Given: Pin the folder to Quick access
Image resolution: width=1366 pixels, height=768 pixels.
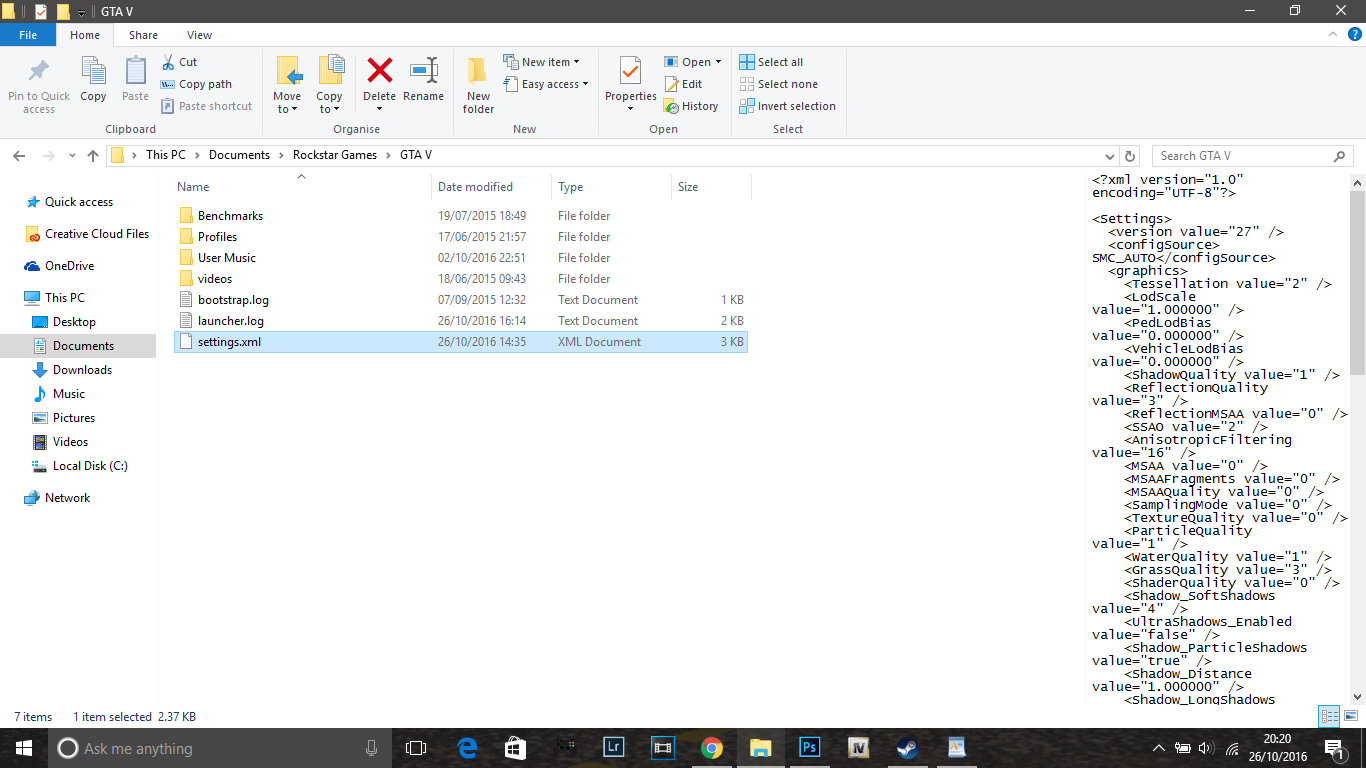Looking at the screenshot, I should (x=39, y=85).
